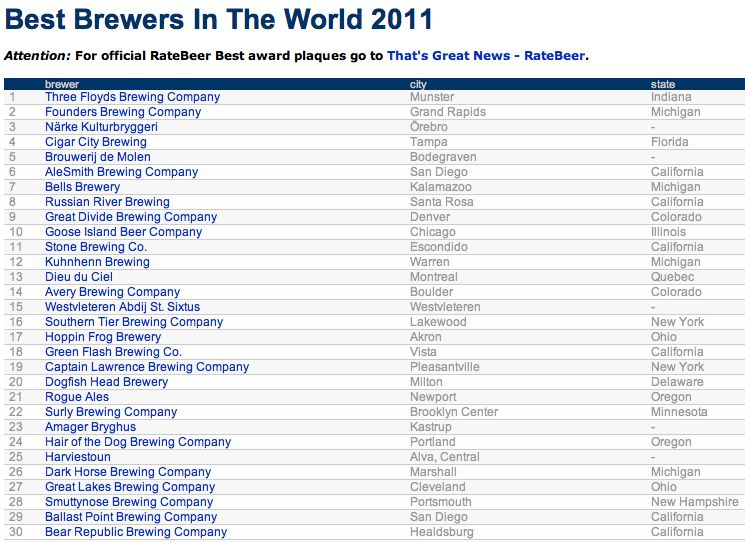Click Dieu du Ciel brewer link
This screenshot has height=542, width=745.
pos(78,277)
